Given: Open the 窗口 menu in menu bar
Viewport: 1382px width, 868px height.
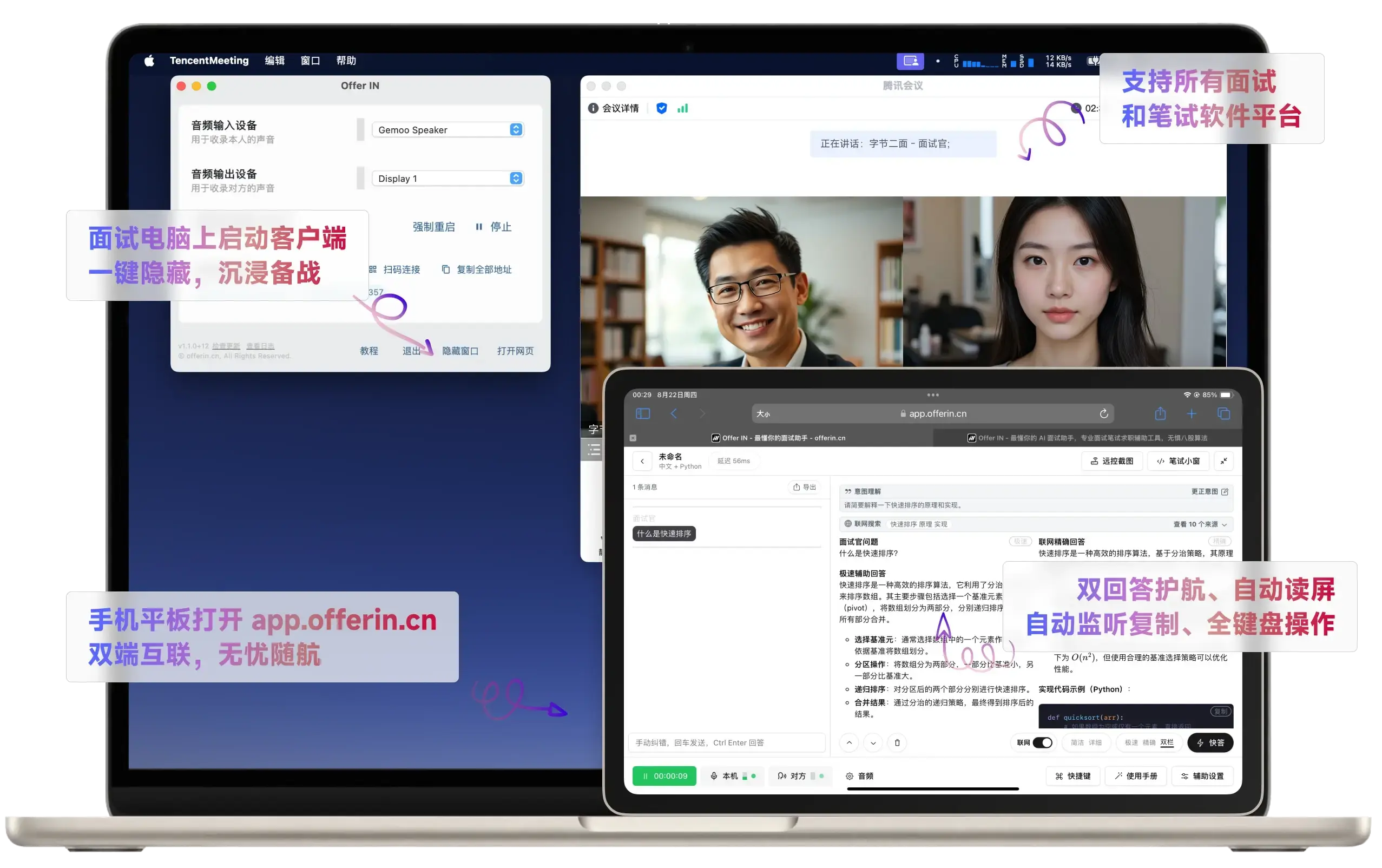Looking at the screenshot, I should tap(310, 60).
